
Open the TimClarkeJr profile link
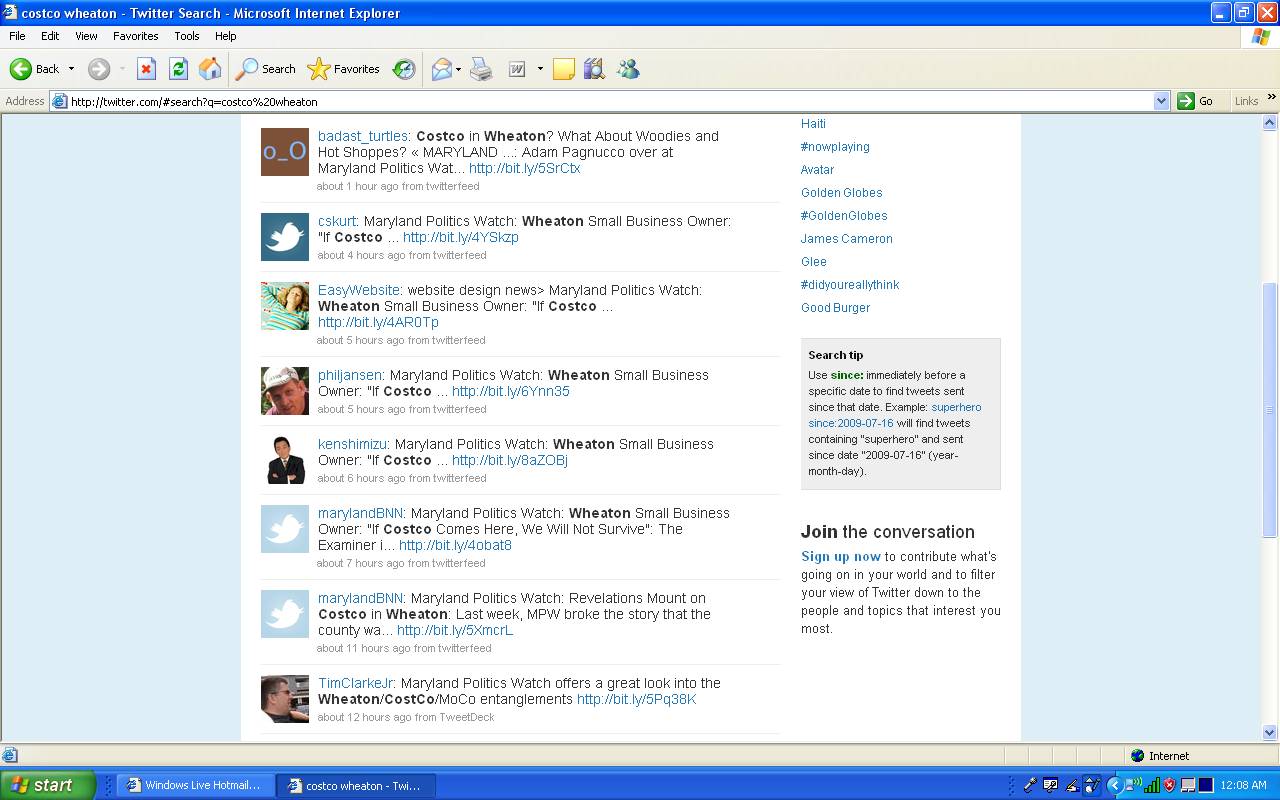click(x=357, y=683)
